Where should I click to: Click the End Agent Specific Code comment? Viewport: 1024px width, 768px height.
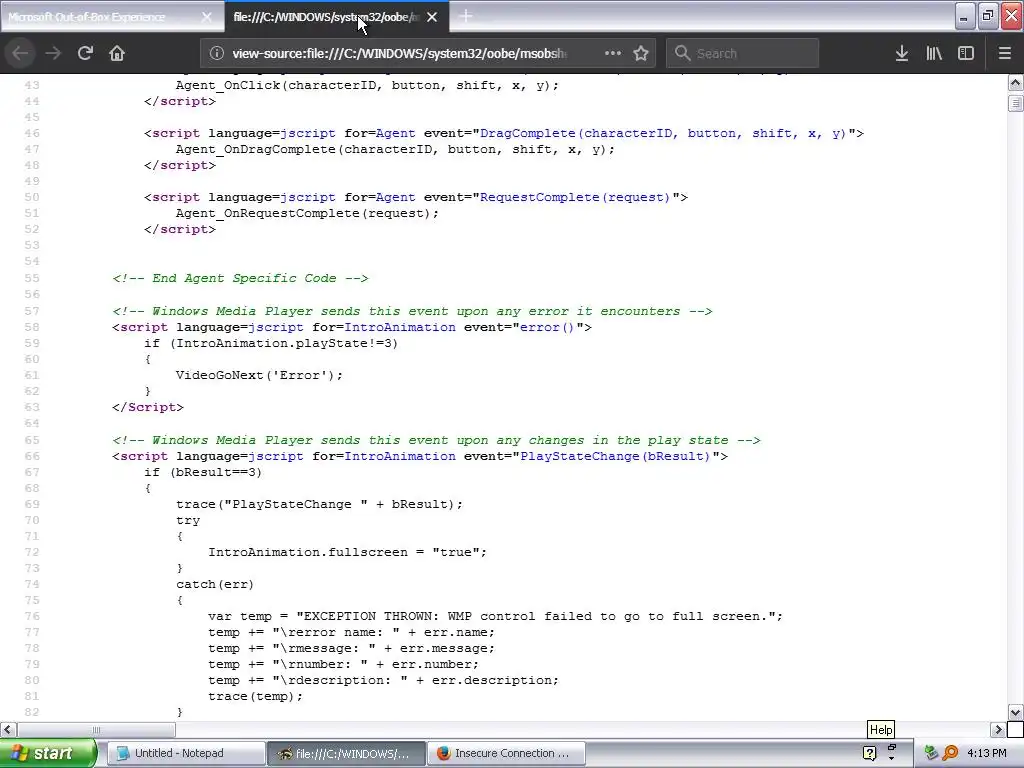(x=240, y=278)
